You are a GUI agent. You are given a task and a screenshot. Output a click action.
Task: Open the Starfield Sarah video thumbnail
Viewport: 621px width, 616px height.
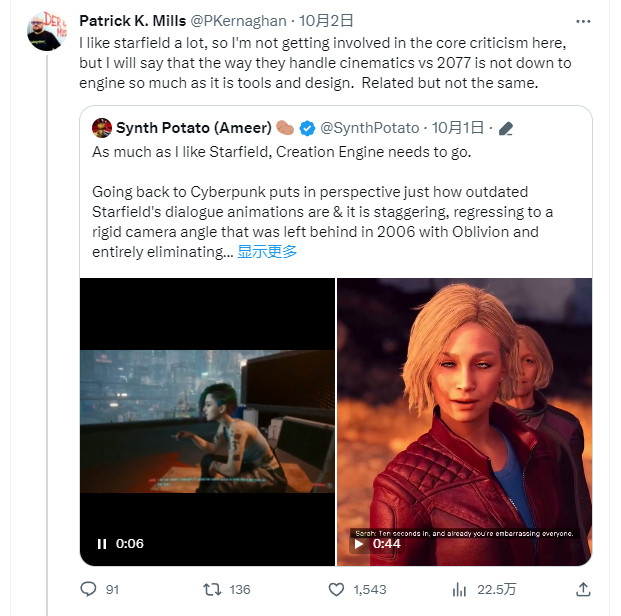coord(464,422)
